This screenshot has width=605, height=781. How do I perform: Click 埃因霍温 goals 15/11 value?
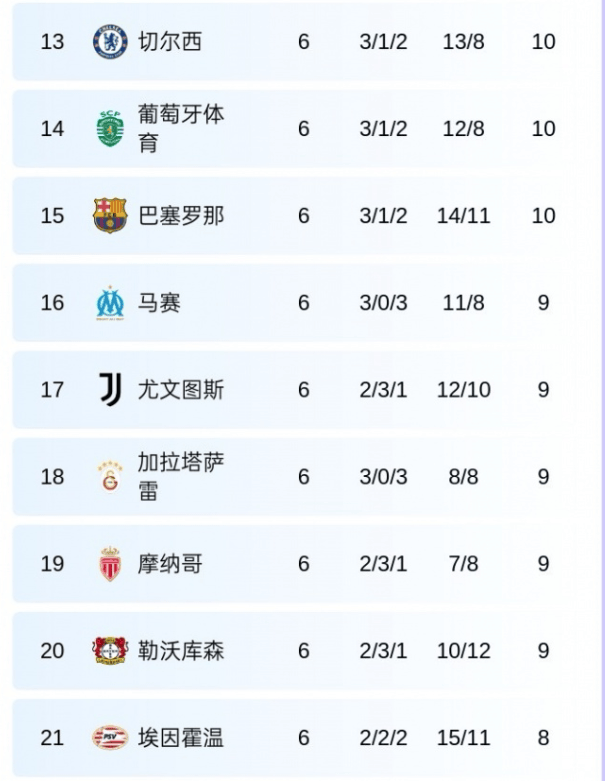point(464,738)
